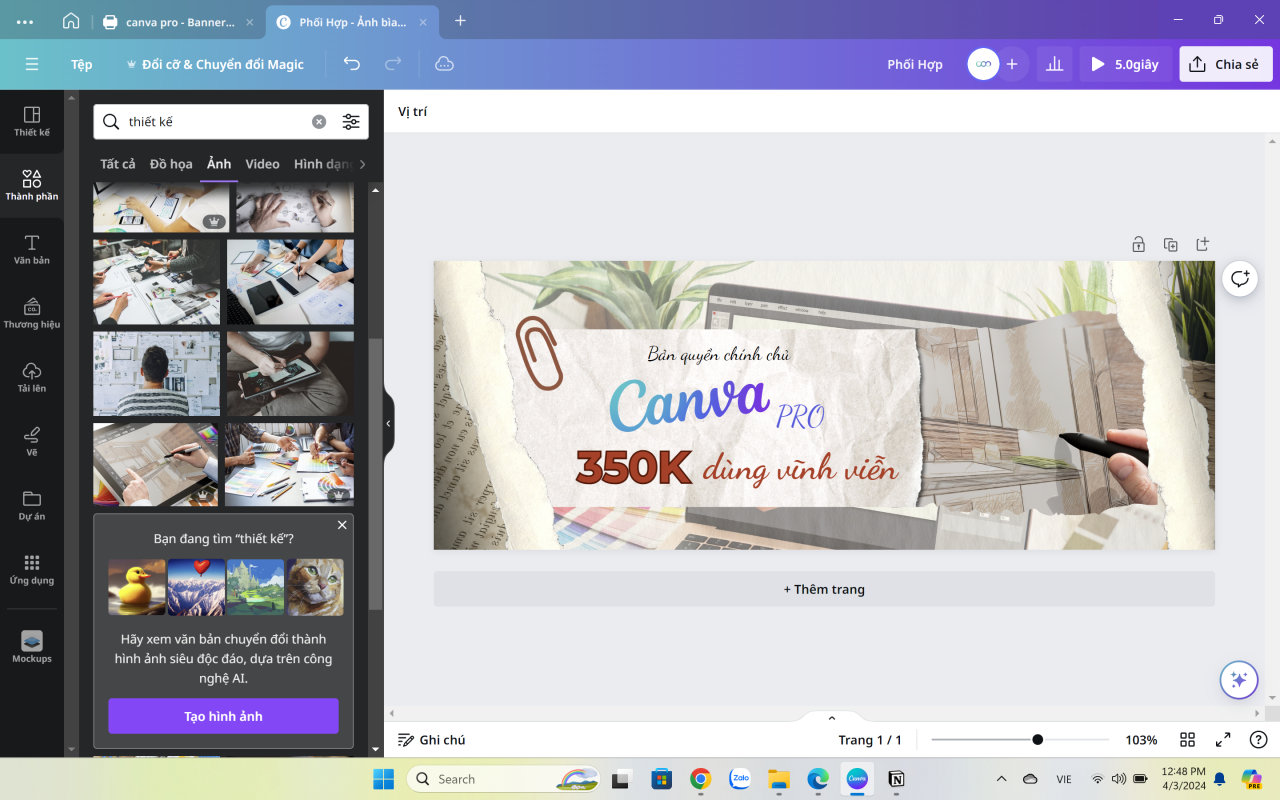Open the Mockups app
The image size is (1280, 800).
pos(32,646)
